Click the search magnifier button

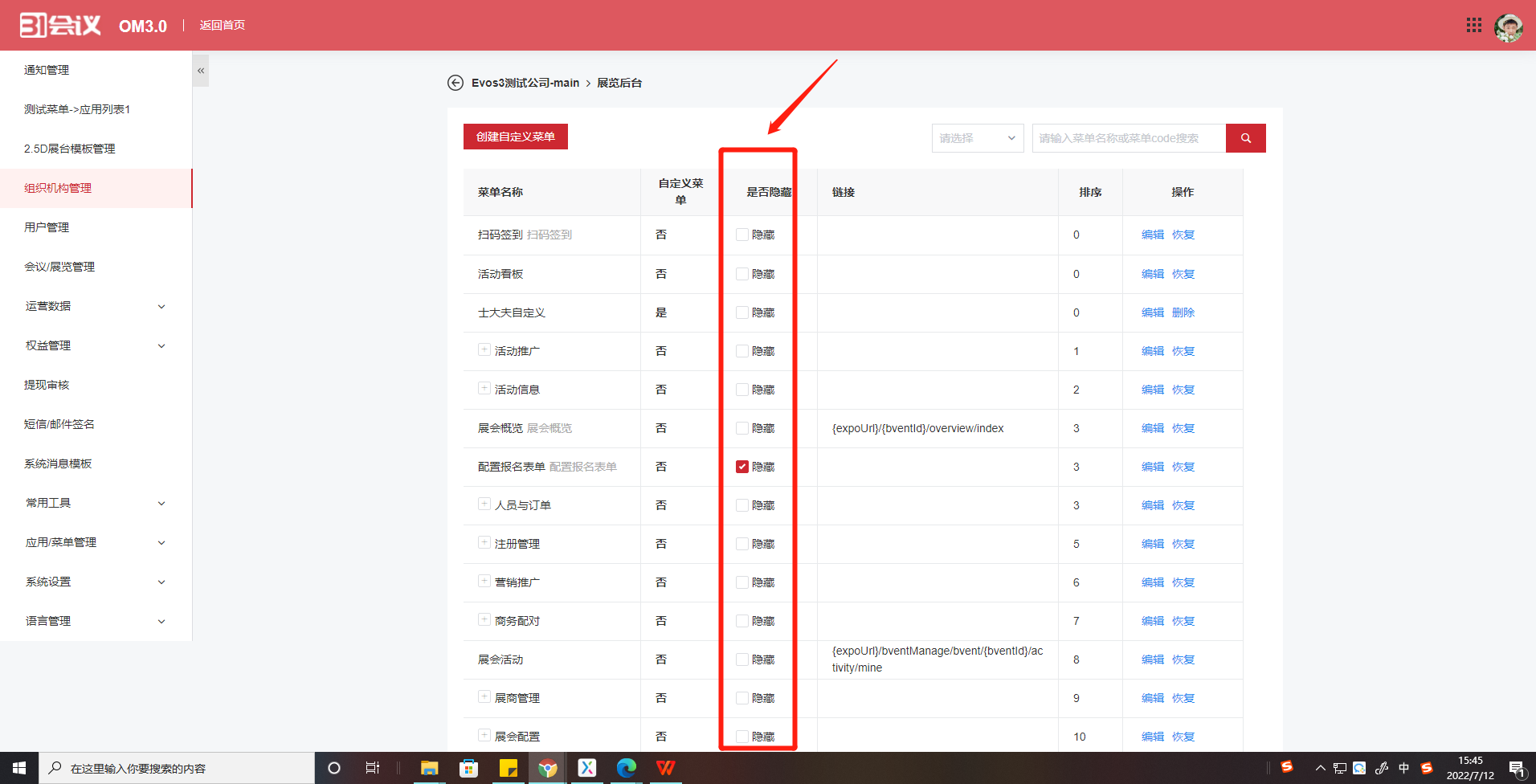[1245, 137]
